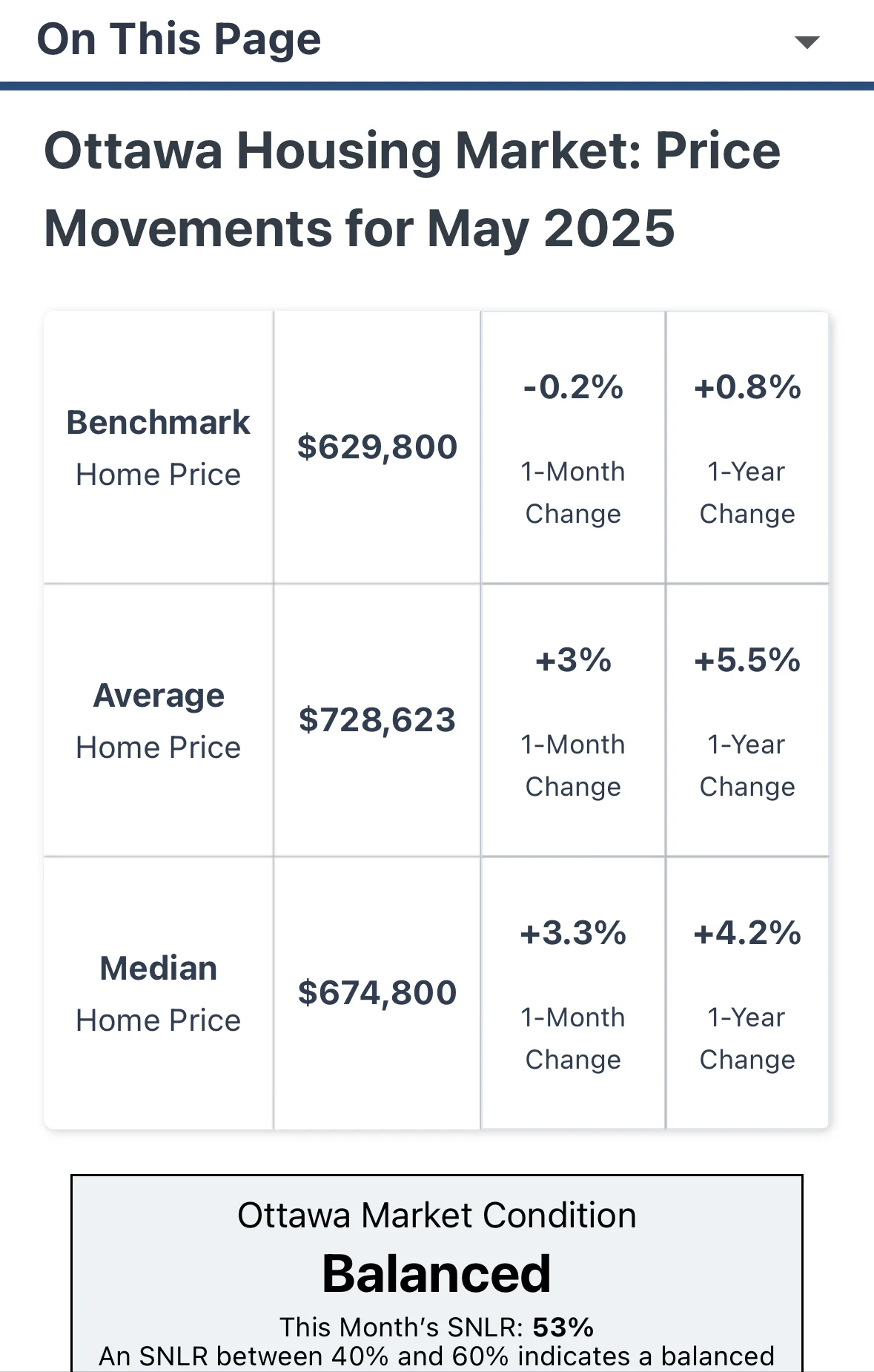The width and height of the screenshot is (874, 1372).
Task: Click the 'Movements for May 2025' heading line
Action: point(360,228)
